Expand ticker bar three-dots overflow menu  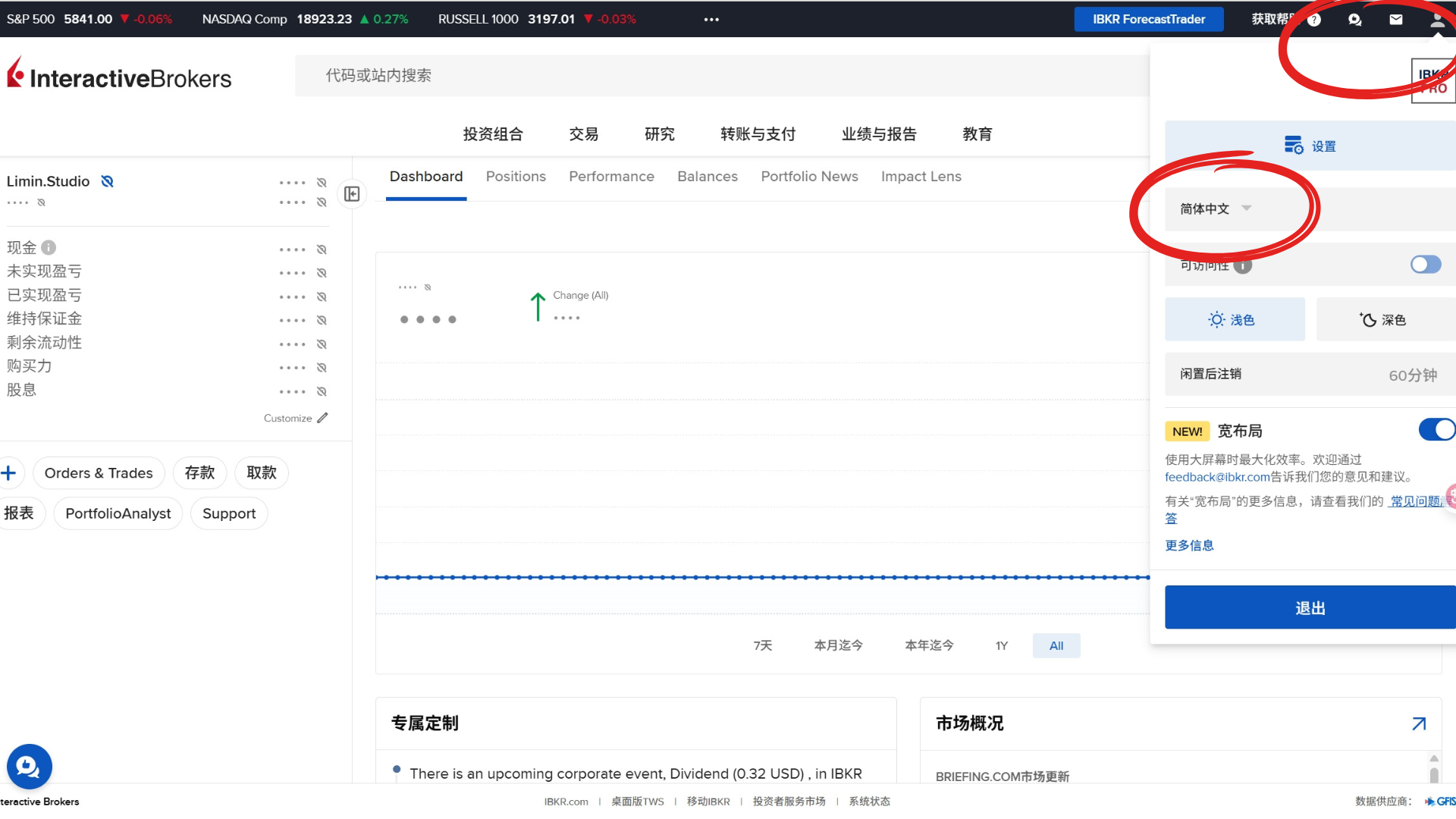pos(711,20)
